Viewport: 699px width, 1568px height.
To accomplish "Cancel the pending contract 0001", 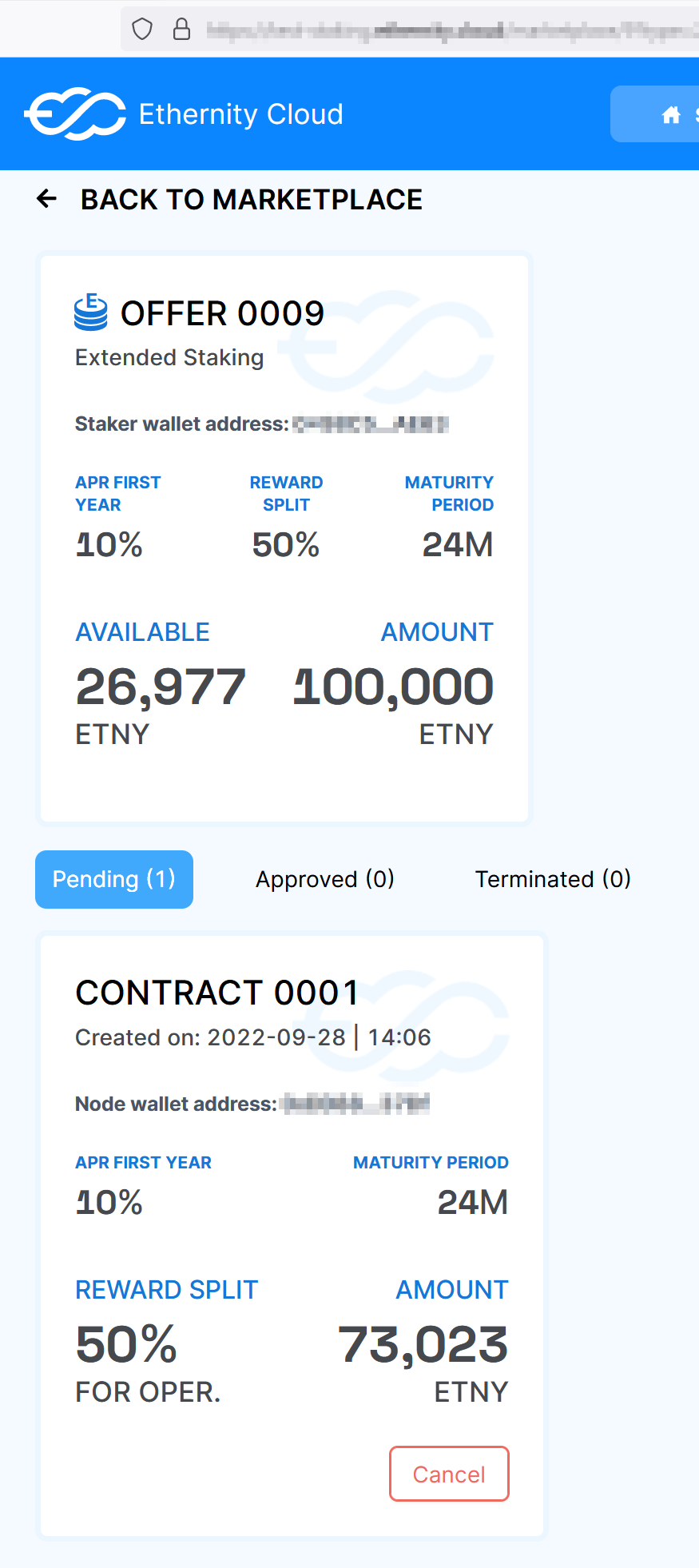I will tap(449, 1474).
